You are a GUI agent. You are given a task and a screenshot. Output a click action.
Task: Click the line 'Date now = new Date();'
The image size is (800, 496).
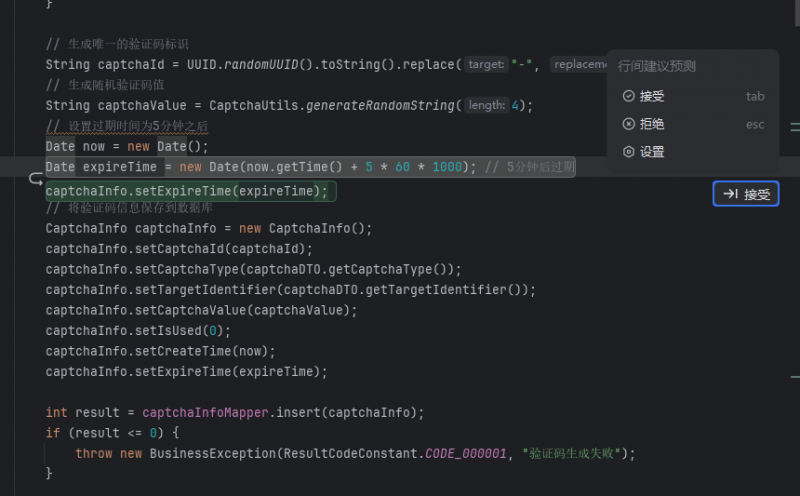[x=127, y=146]
